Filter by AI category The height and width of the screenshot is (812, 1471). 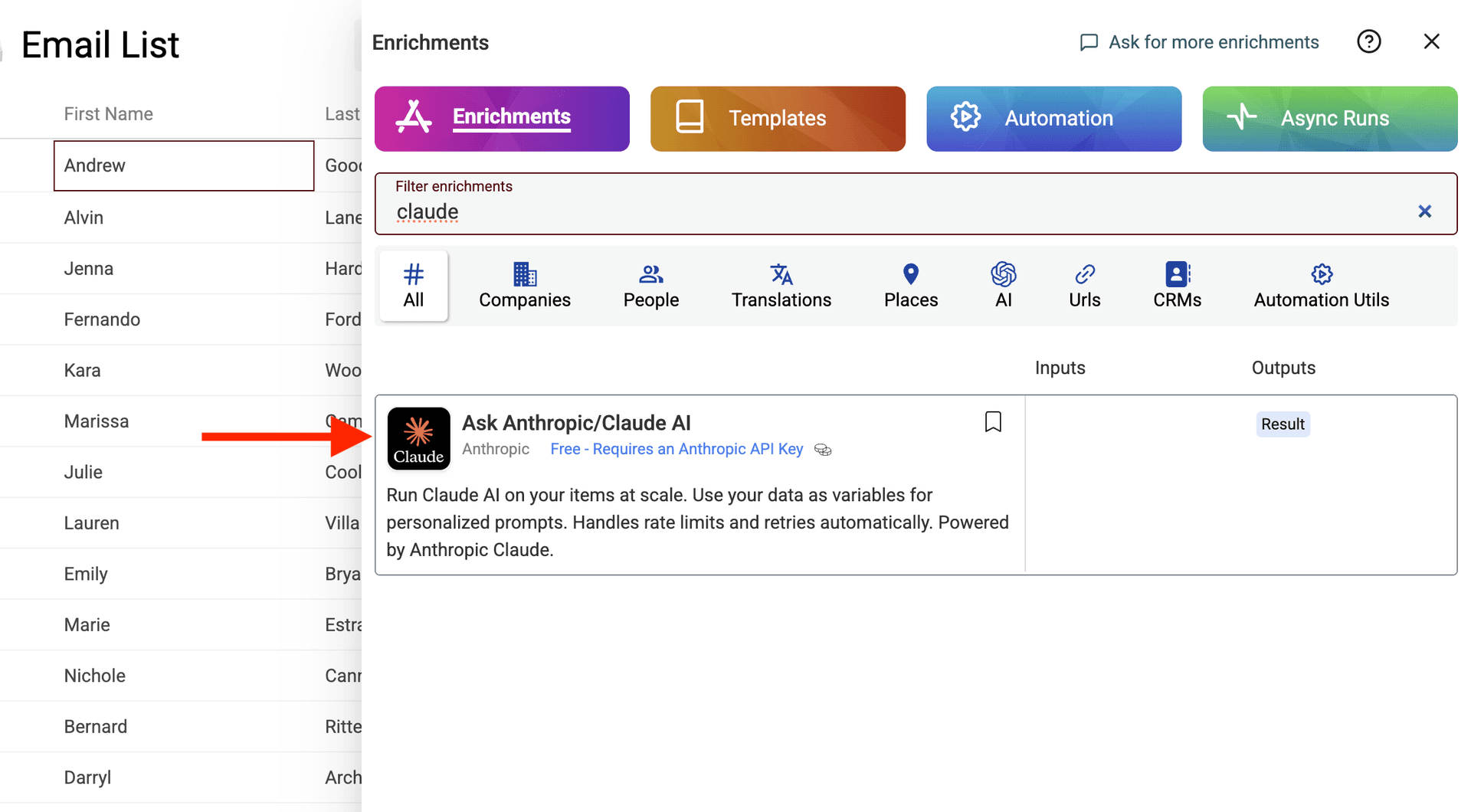point(1003,286)
